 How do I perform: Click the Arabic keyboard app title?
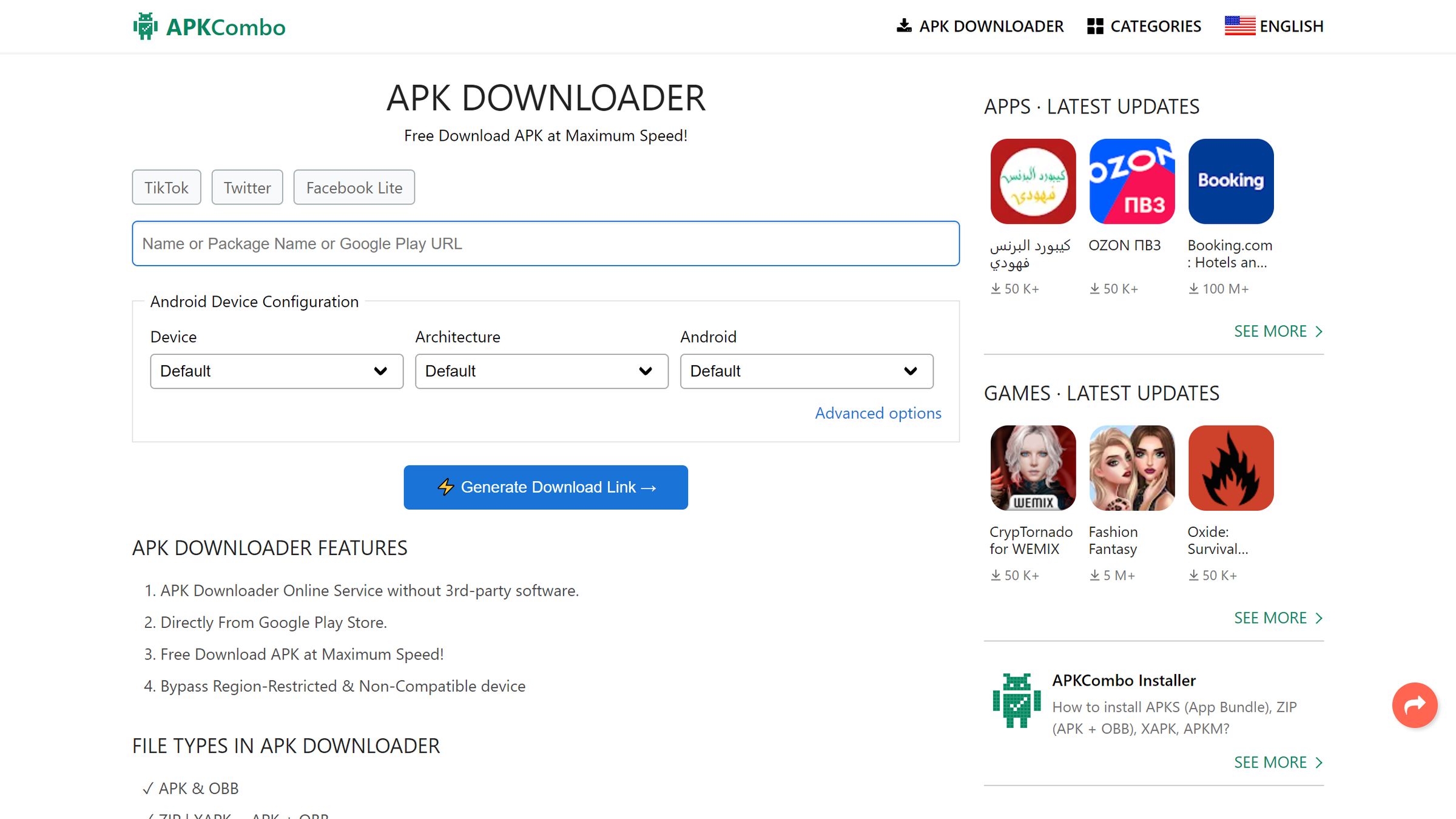[x=1030, y=254]
